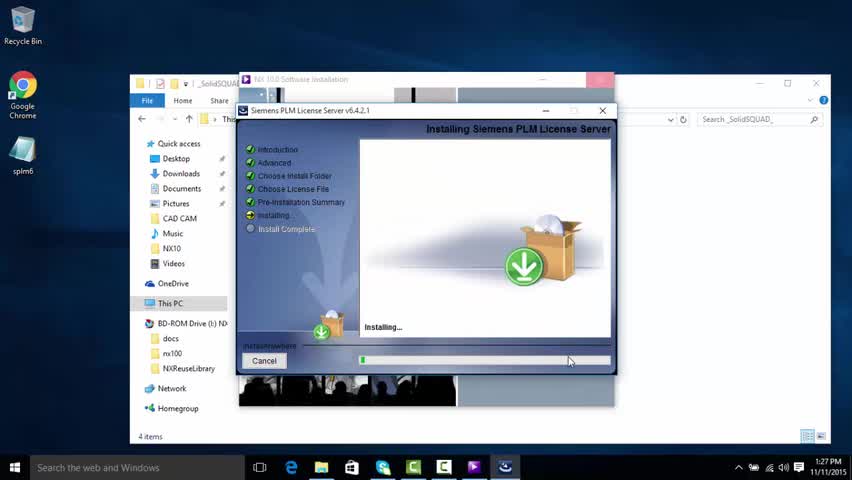This screenshot has width=852, height=480.
Task: Open File Explorer help icon
Action: (x=824, y=100)
